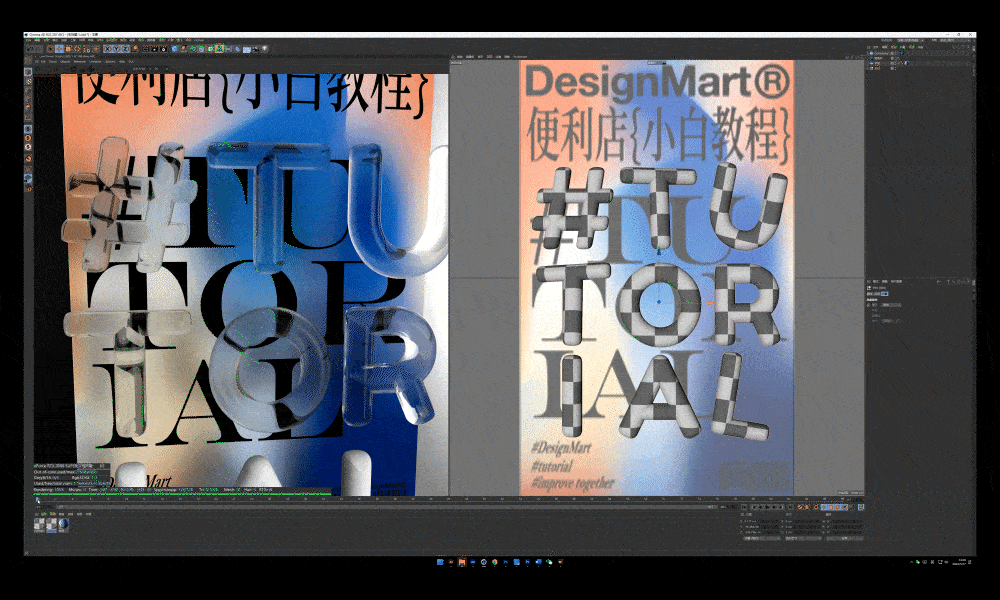Select the second highlighted material thumbnail
The image size is (1000, 600).
52,525
